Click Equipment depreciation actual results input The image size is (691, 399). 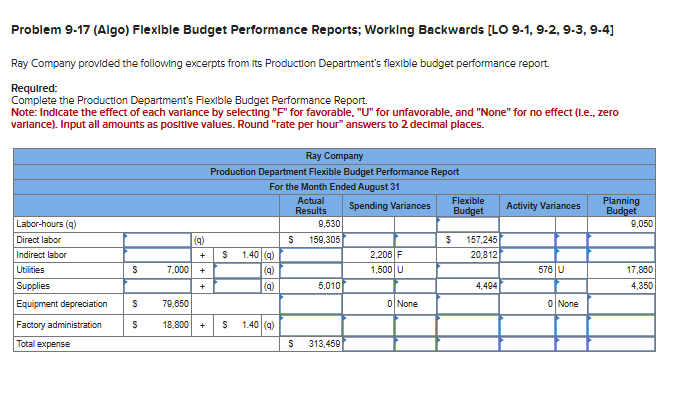coord(311,304)
